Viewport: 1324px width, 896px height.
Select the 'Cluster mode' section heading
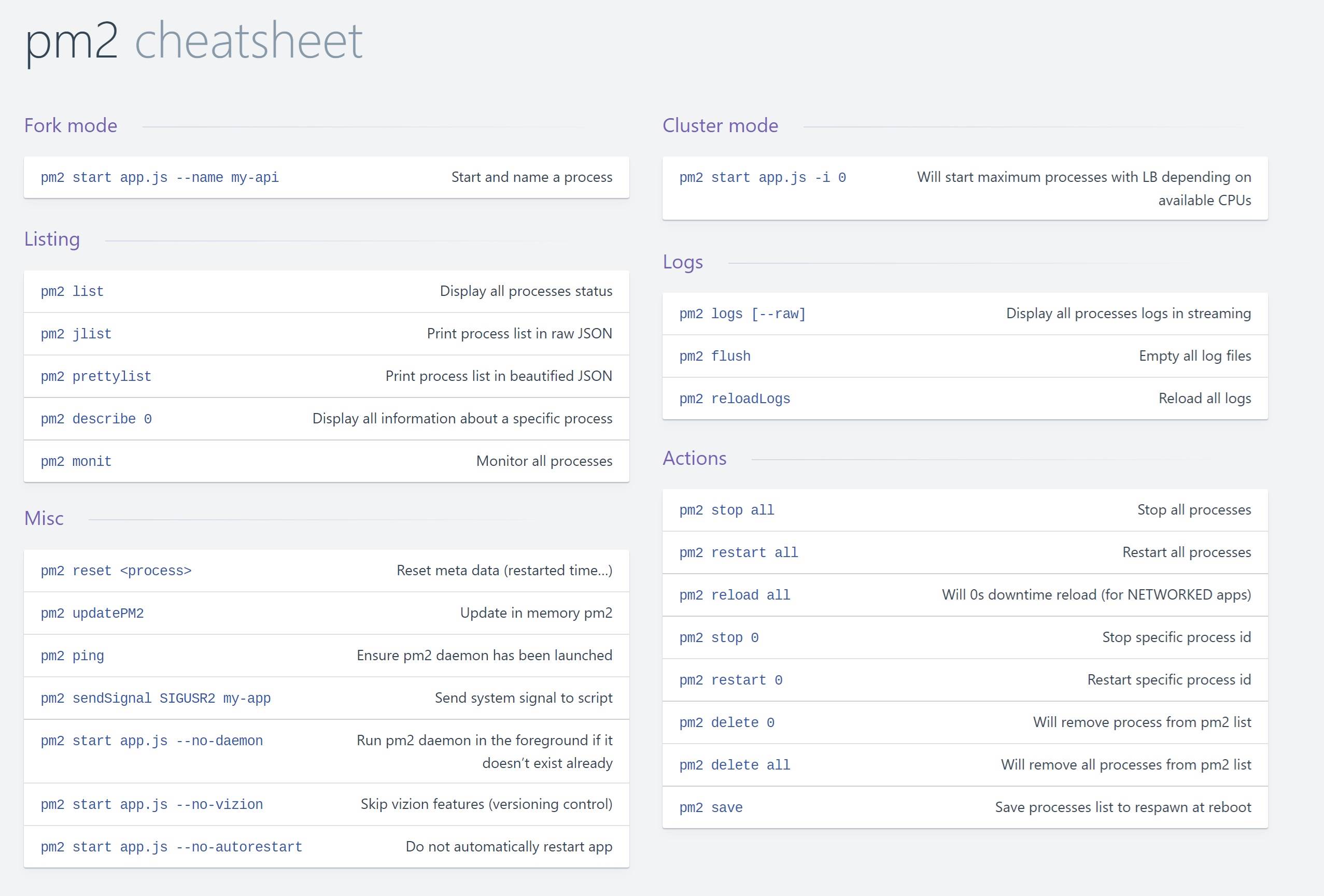click(x=720, y=125)
